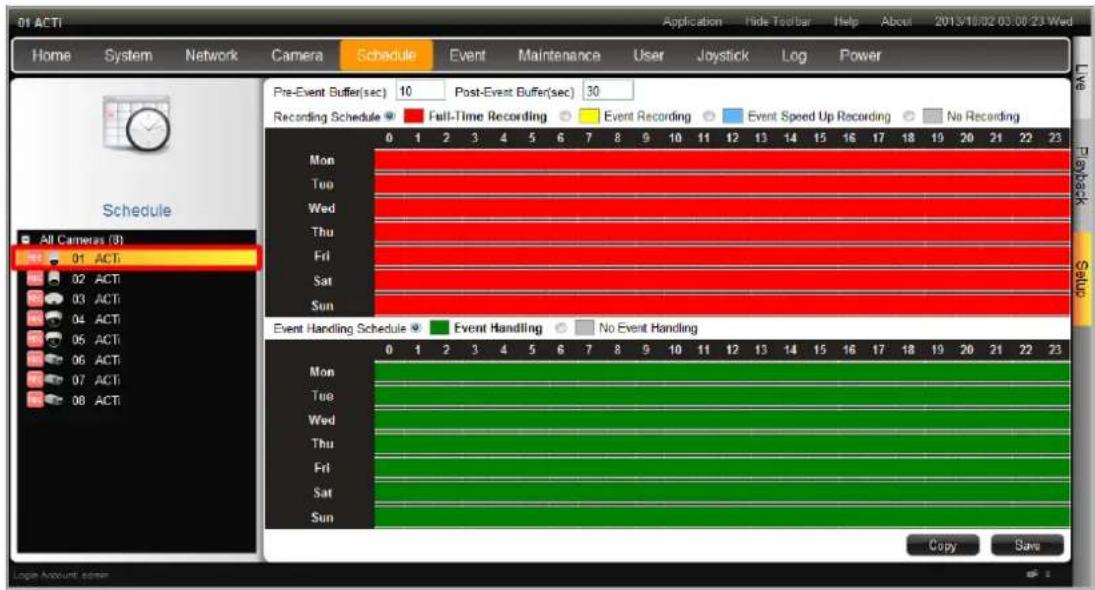Click the camera type icon of 02 ACTi
The height and width of the screenshot is (590, 1095).
pyautogui.click(x=54, y=279)
